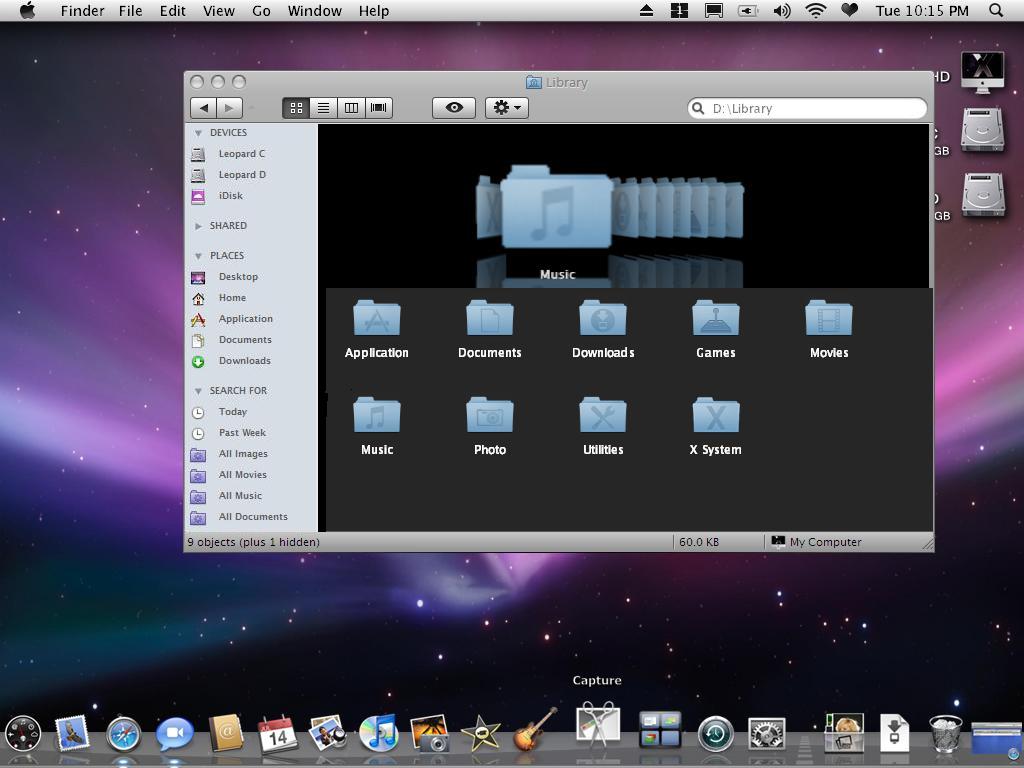This screenshot has height=768, width=1024.
Task: Open the Apple menu
Action: pyautogui.click(x=28, y=10)
